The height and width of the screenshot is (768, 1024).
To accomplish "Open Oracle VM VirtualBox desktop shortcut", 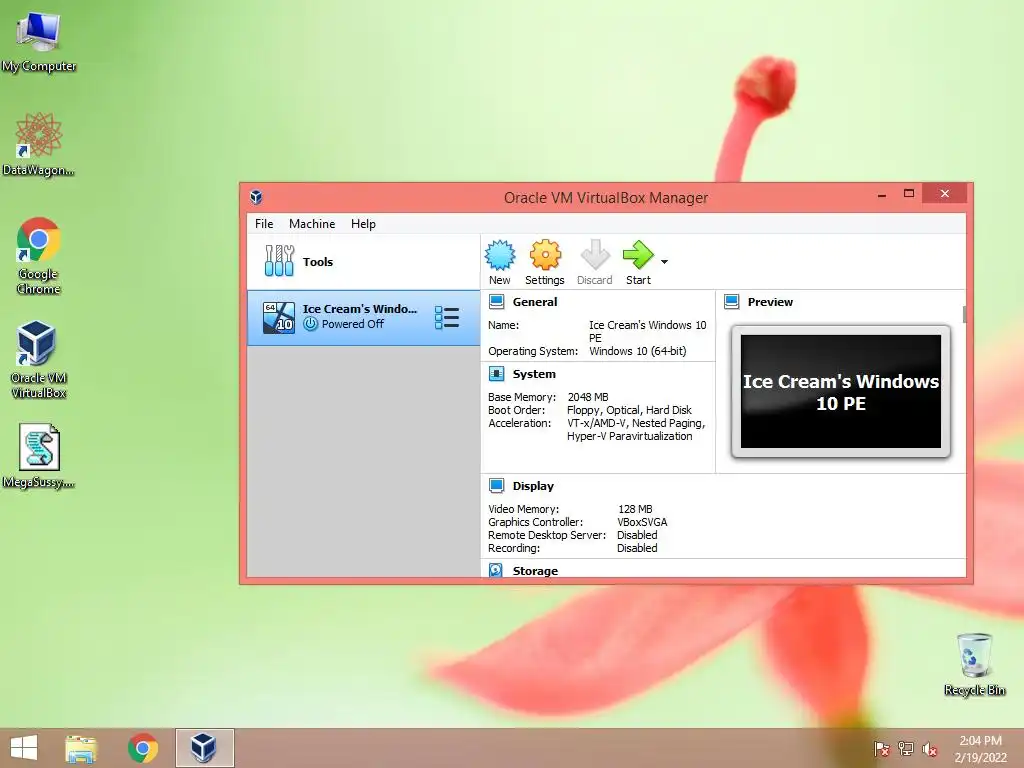I will click(x=39, y=359).
